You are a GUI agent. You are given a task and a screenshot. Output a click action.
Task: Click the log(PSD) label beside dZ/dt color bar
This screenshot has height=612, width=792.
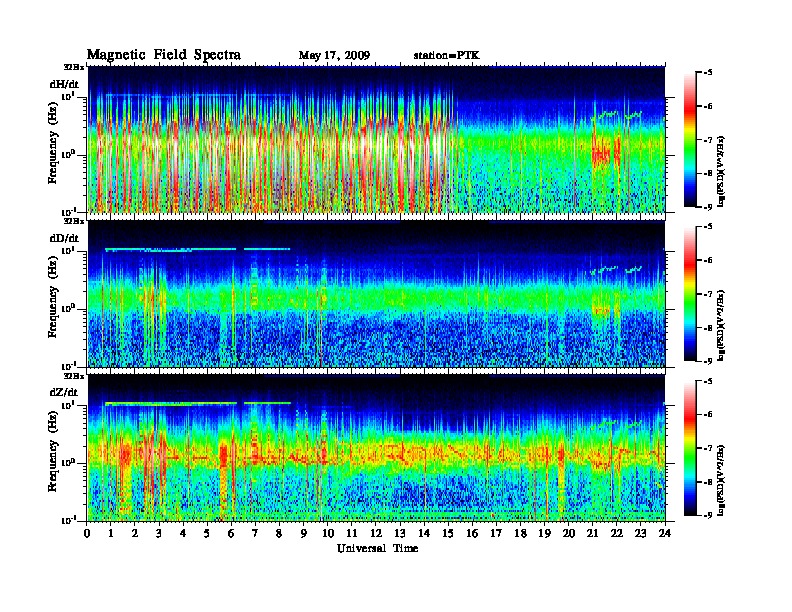tap(721, 479)
